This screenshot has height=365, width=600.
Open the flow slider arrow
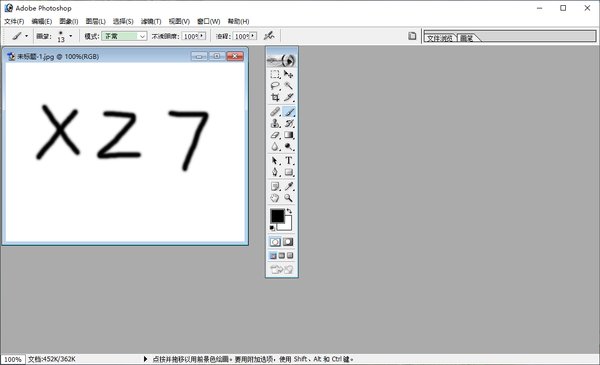253,36
